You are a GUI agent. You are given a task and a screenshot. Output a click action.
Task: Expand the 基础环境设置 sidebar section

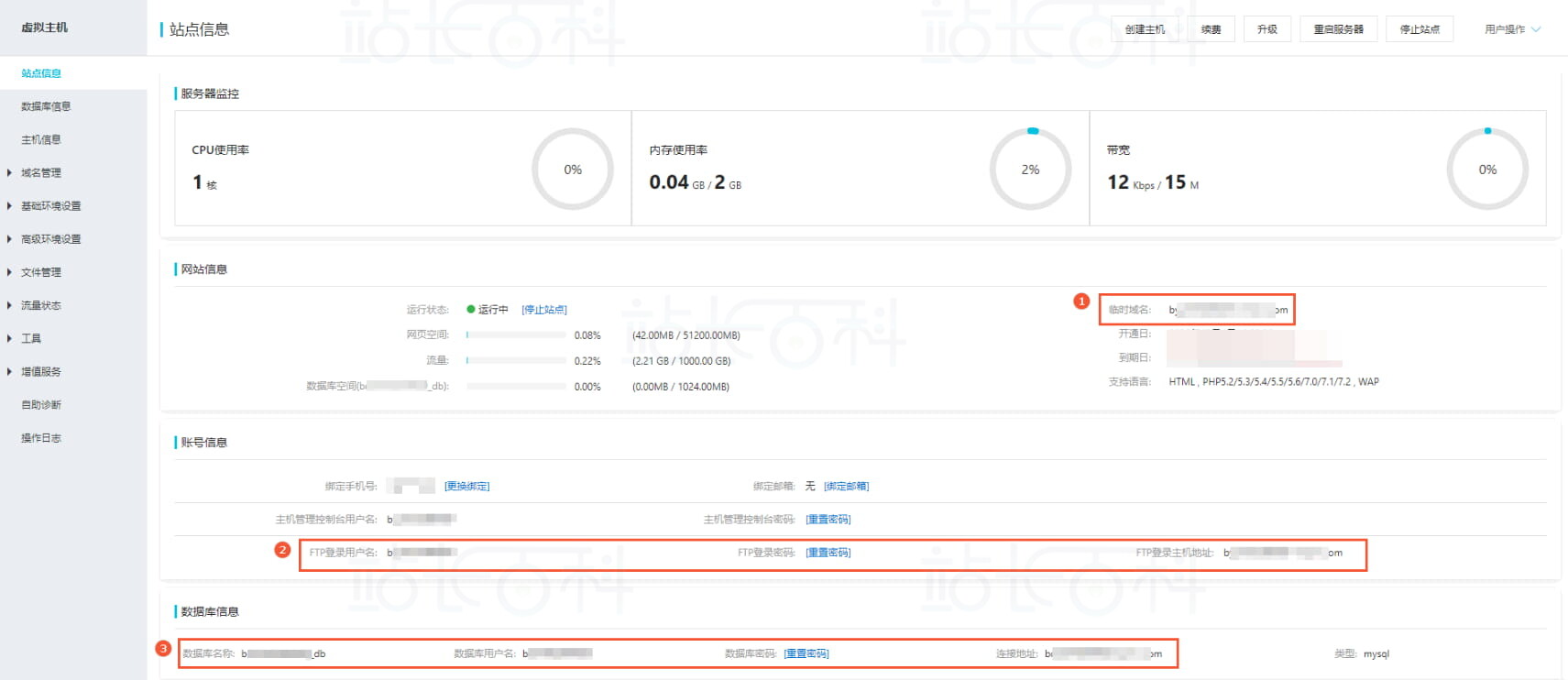(x=50, y=206)
